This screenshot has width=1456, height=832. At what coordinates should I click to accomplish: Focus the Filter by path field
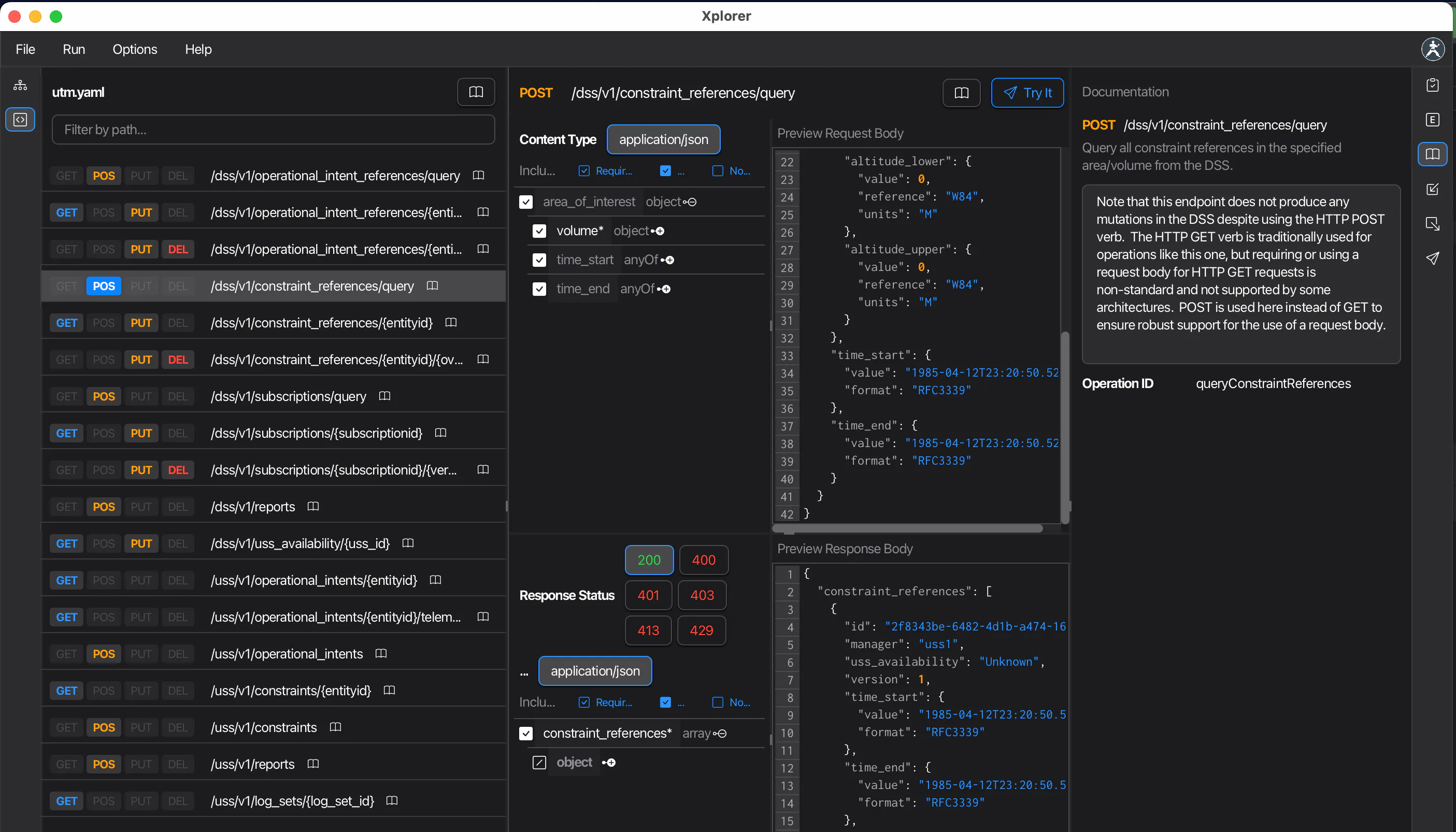[273, 130]
